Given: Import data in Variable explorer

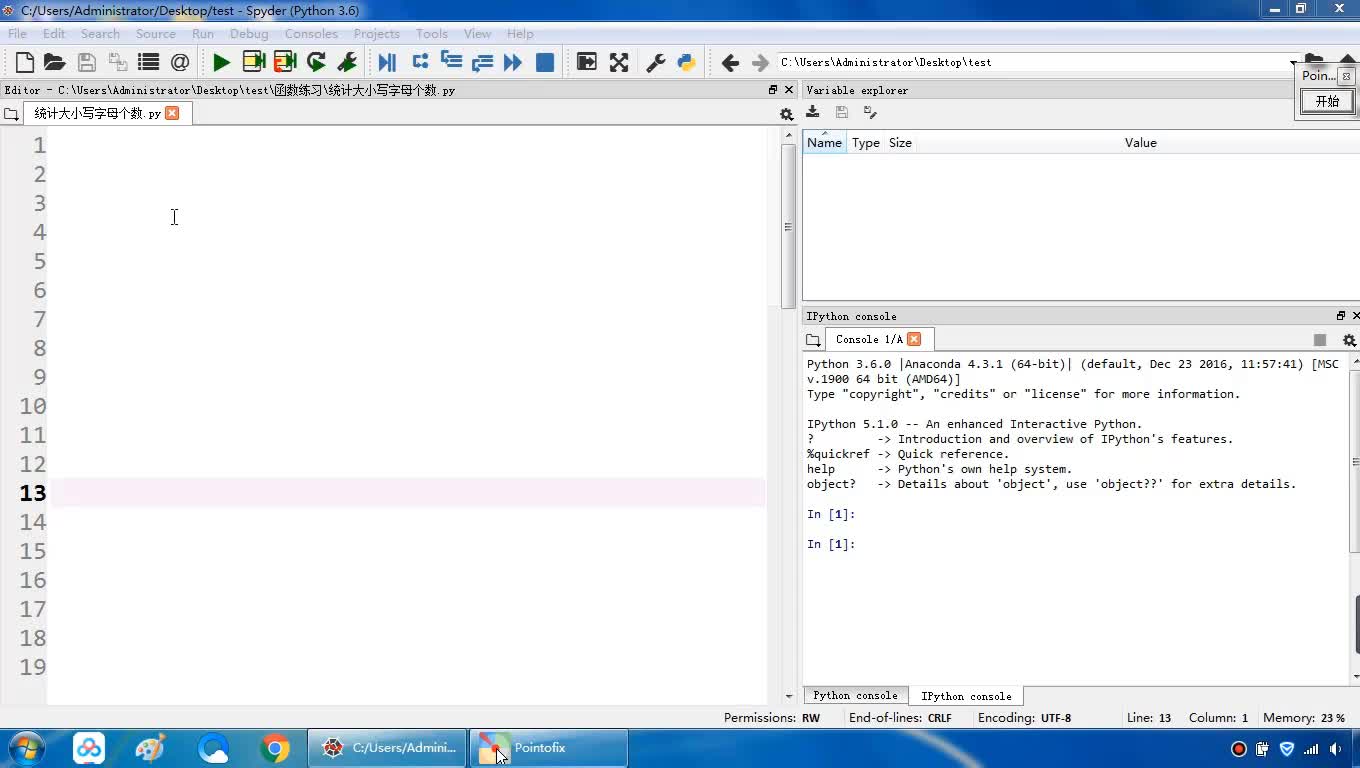Looking at the screenshot, I should point(813,113).
